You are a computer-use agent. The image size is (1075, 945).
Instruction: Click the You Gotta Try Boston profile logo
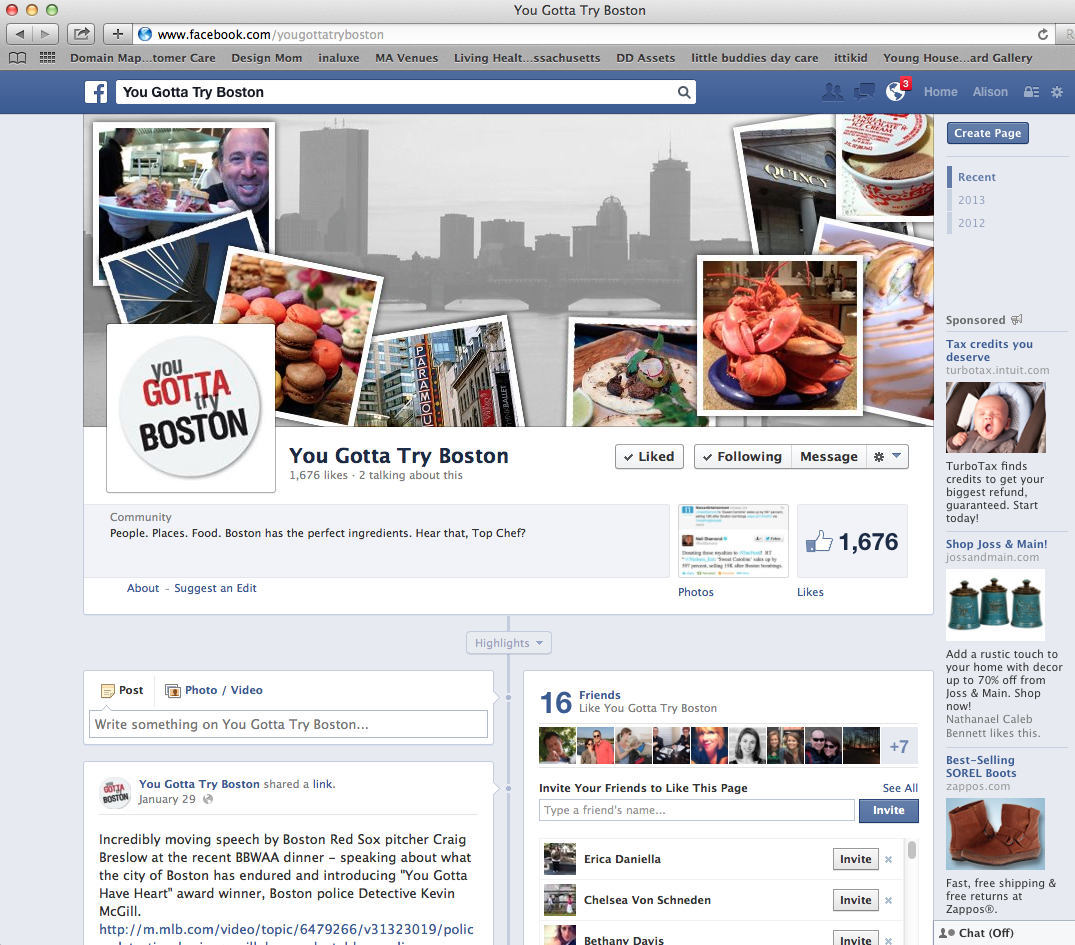191,408
